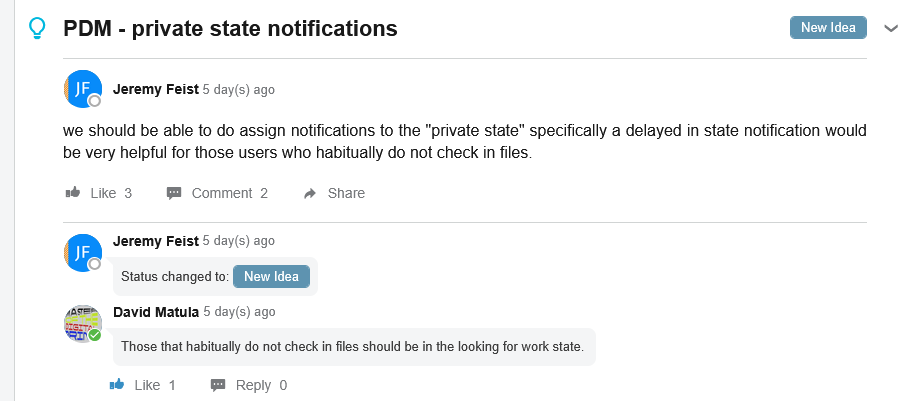This screenshot has width=904, height=401.
Task: Click the lightbulb idea icon
Action: tap(38, 28)
